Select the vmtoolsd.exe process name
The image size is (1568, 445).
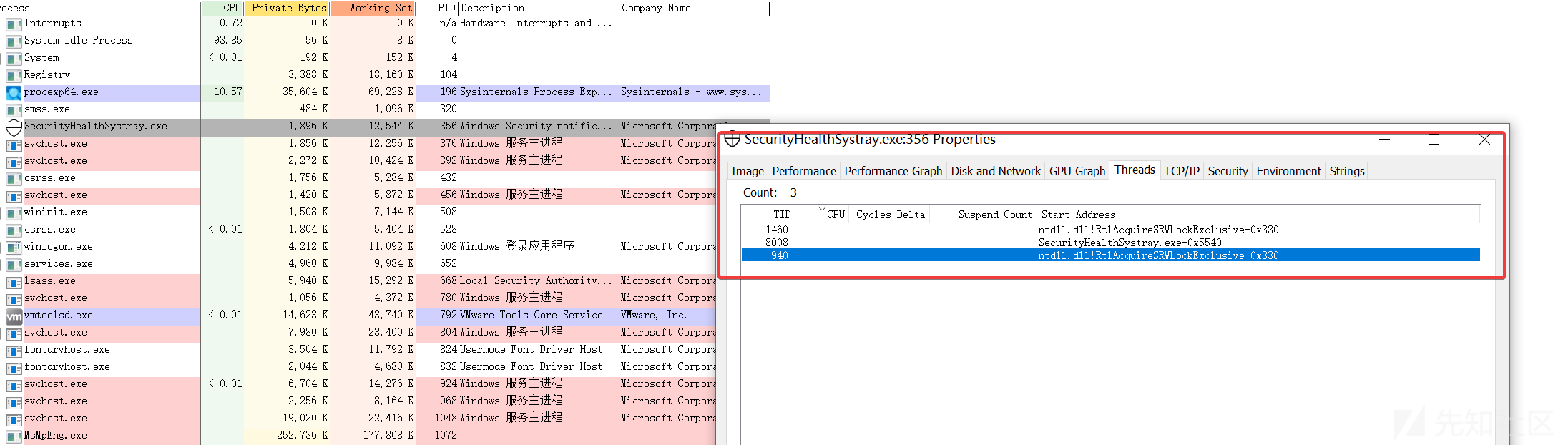coord(58,316)
